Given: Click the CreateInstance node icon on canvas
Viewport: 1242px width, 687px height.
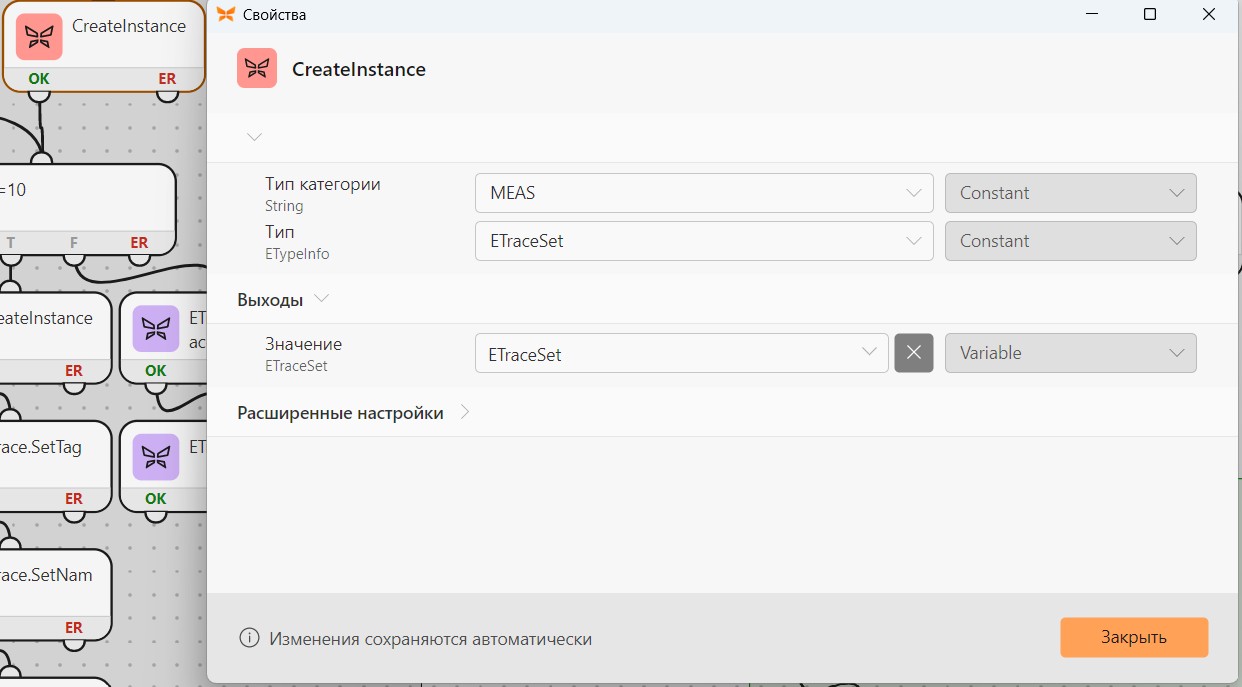Looking at the screenshot, I should (39, 37).
